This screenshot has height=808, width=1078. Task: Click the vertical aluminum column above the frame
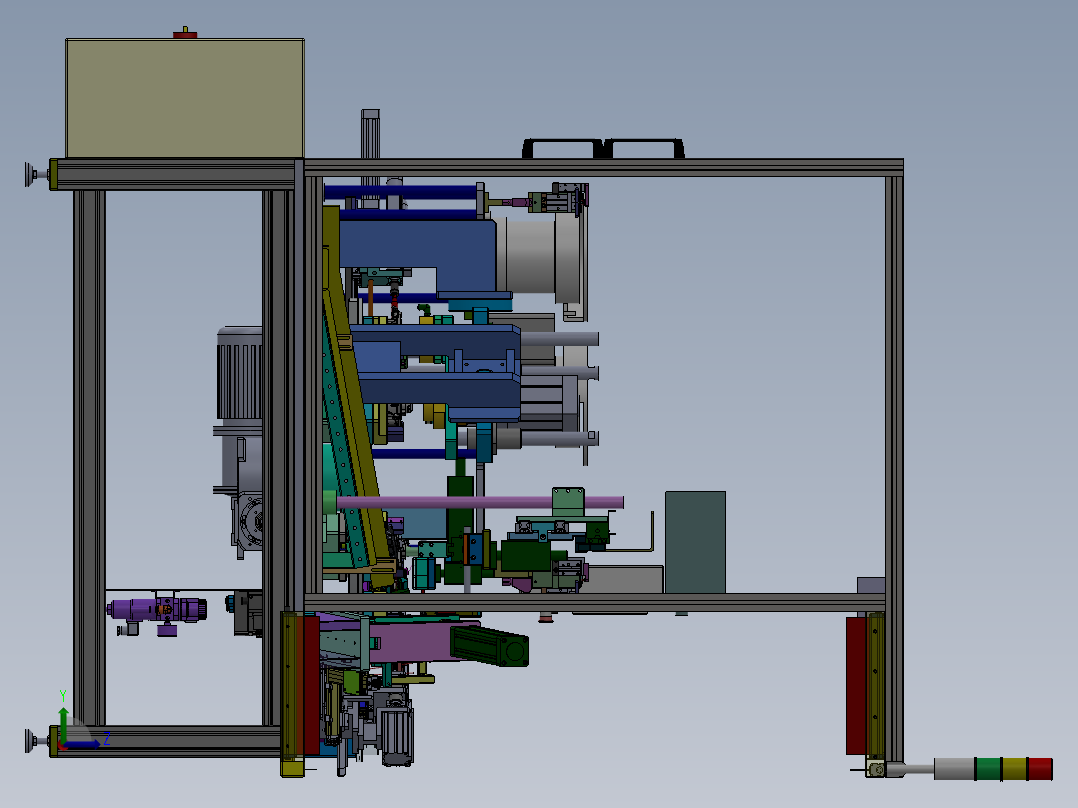(x=370, y=134)
